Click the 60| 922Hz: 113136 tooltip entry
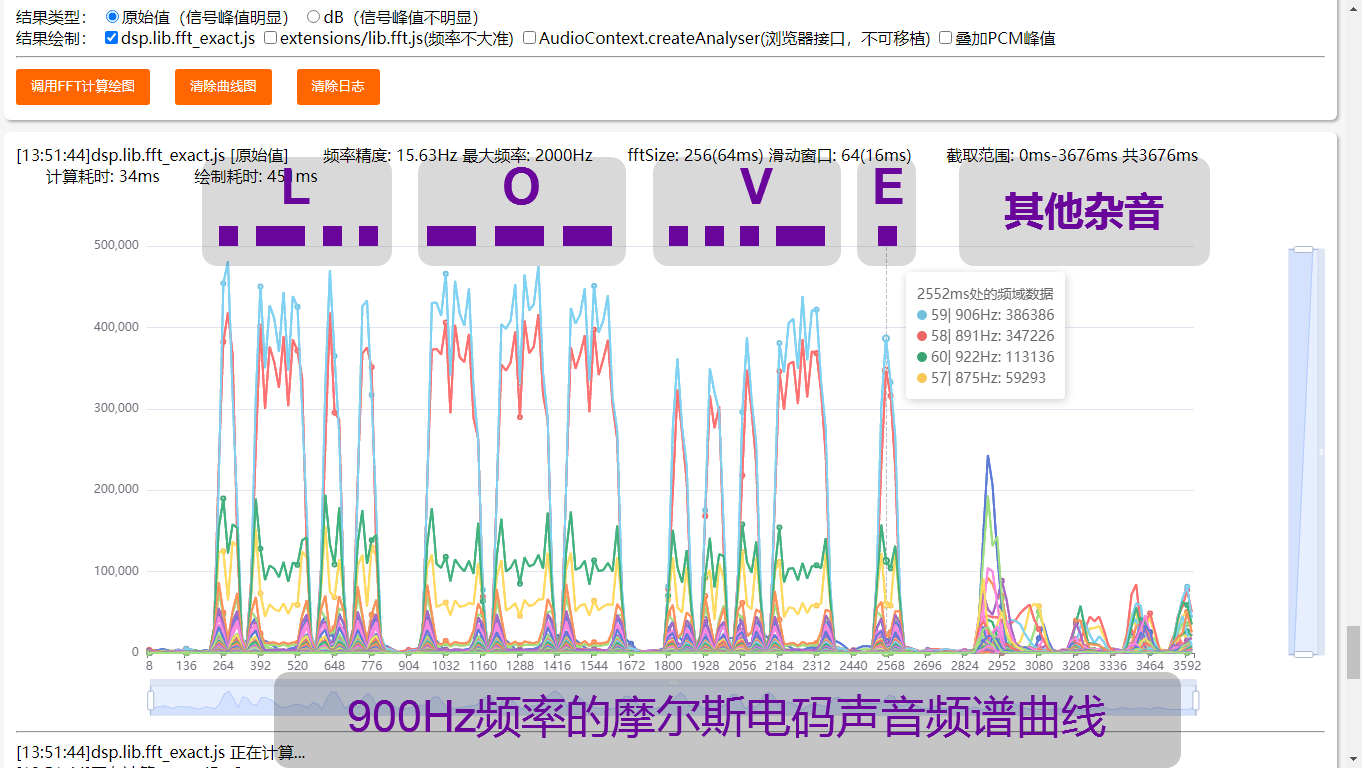Image resolution: width=1362 pixels, height=768 pixels. (x=985, y=357)
